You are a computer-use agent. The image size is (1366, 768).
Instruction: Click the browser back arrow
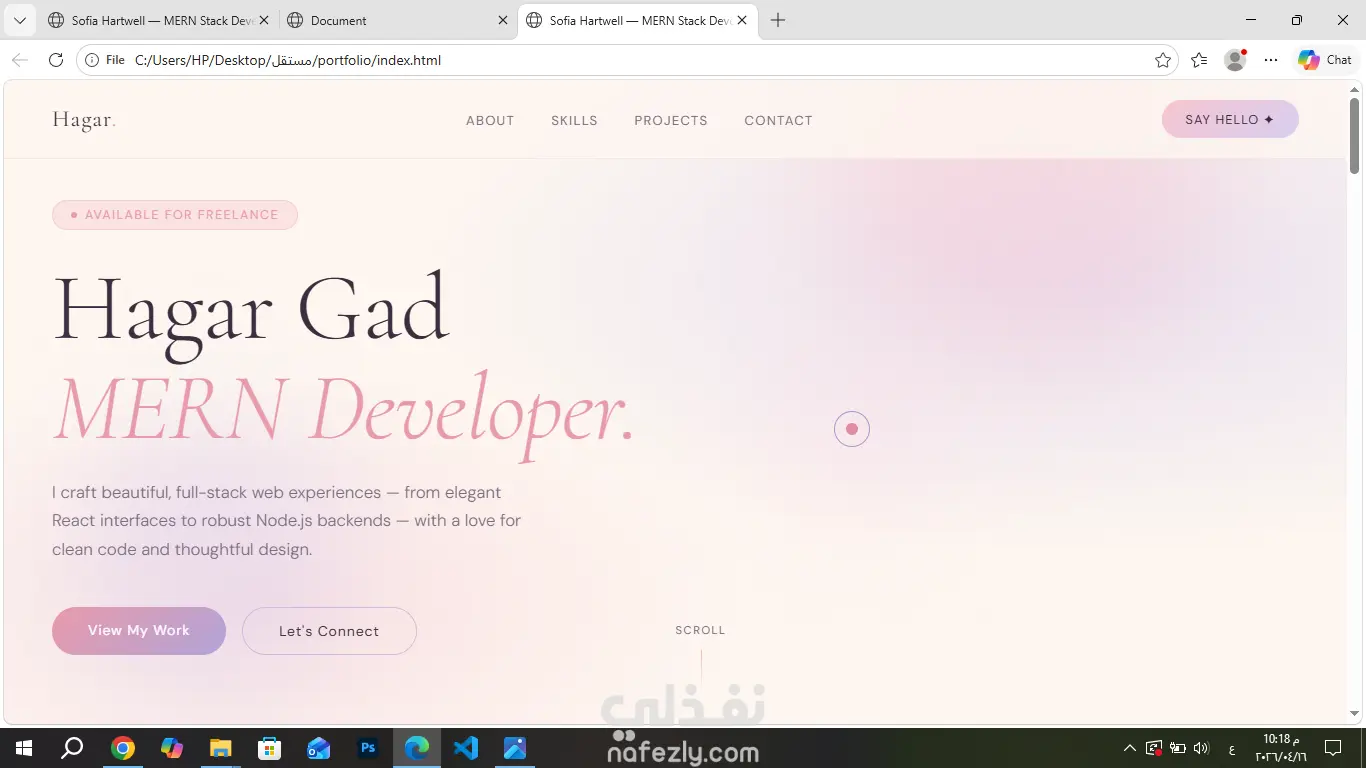[20, 60]
